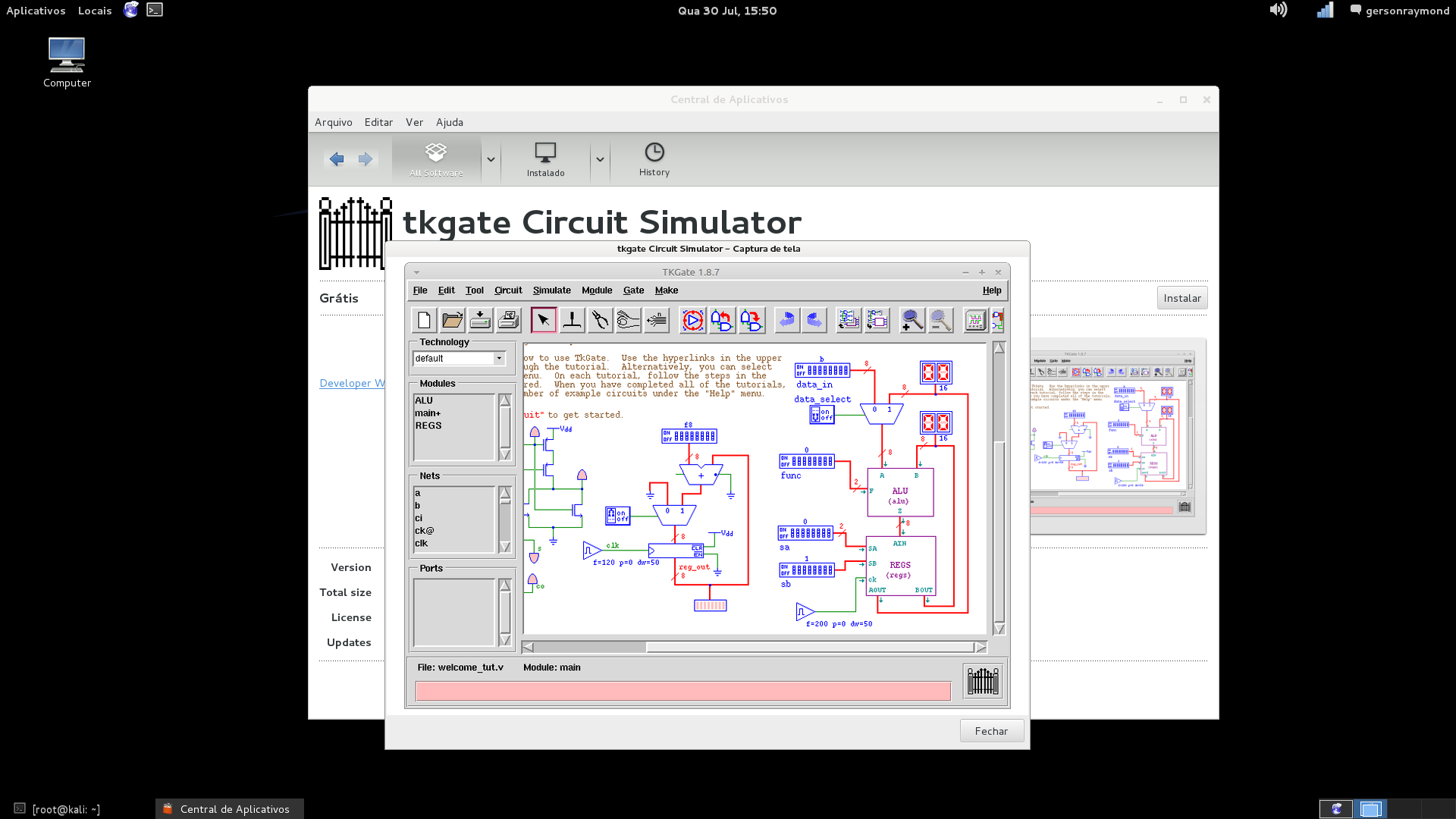Screen dimensions: 1456x819
Task: Select the hand scroll tool icon
Action: pyautogui.click(x=628, y=320)
